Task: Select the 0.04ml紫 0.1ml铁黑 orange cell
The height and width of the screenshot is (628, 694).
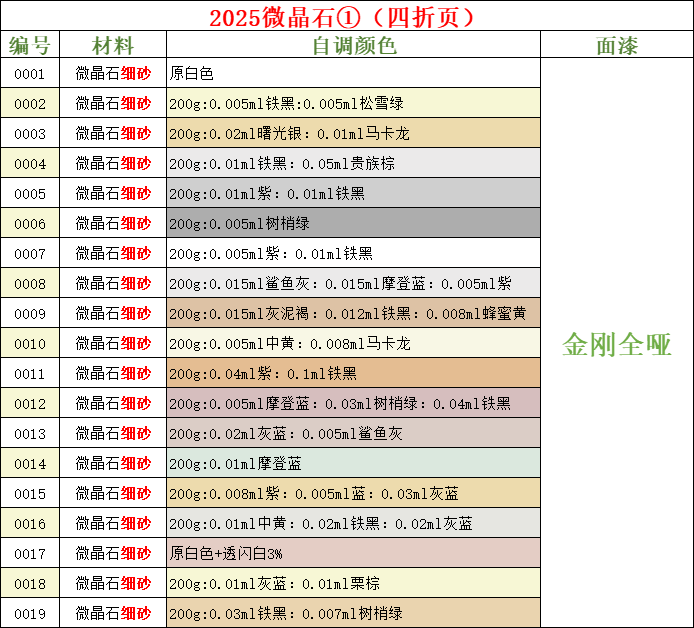Action: pyautogui.click(x=353, y=374)
